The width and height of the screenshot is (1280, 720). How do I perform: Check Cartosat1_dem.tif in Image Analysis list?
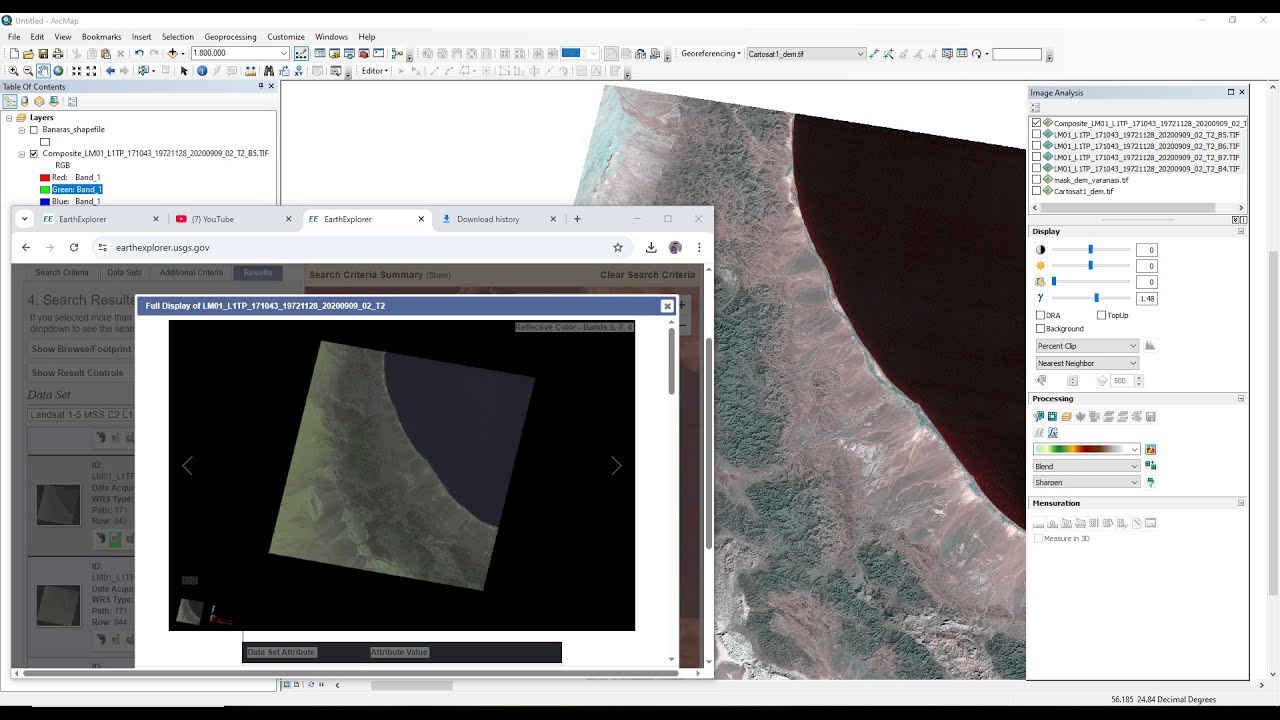point(1036,191)
